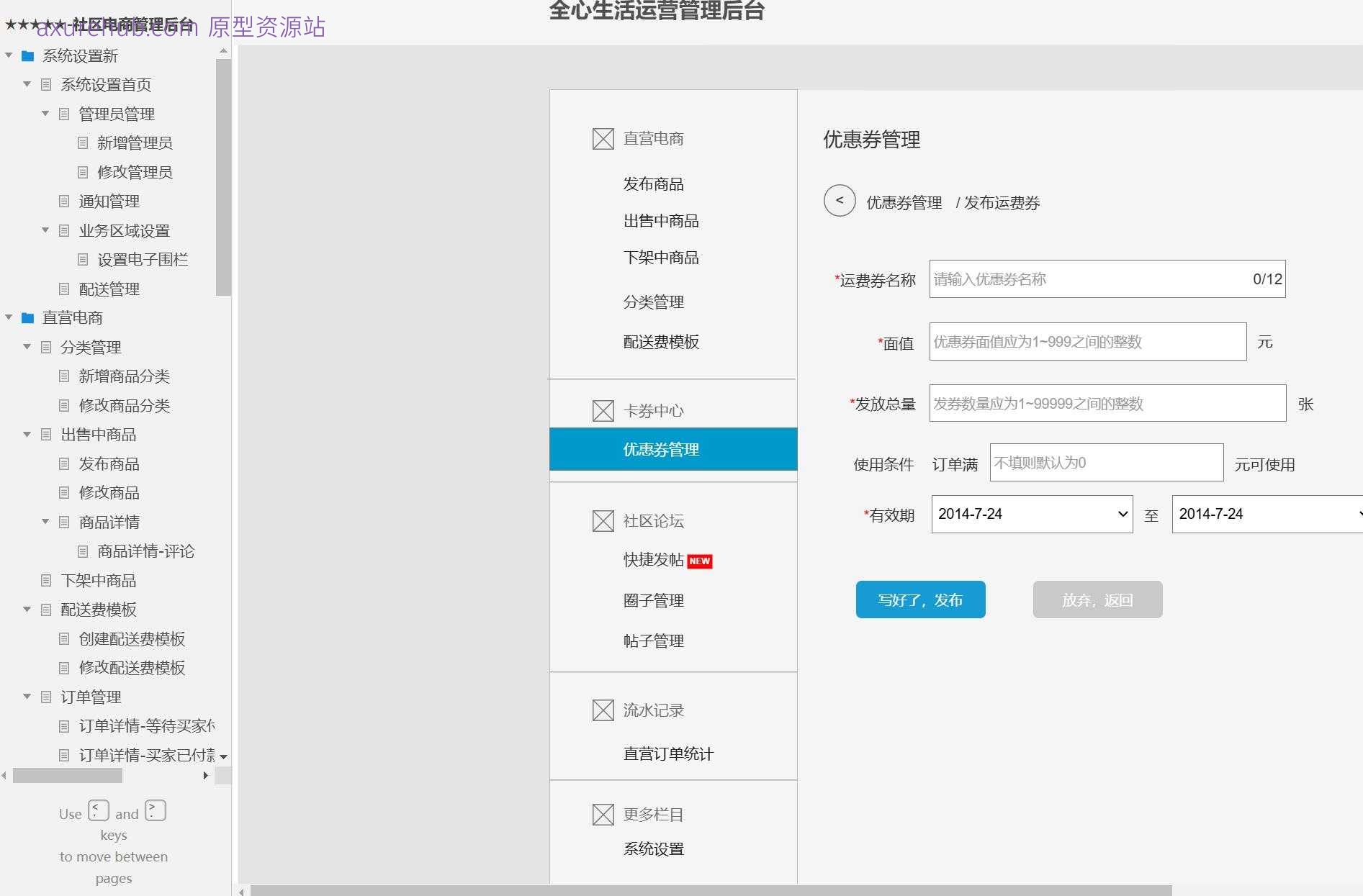
Task: Open 发布商品 page in sitemap tree
Action: coord(109,463)
